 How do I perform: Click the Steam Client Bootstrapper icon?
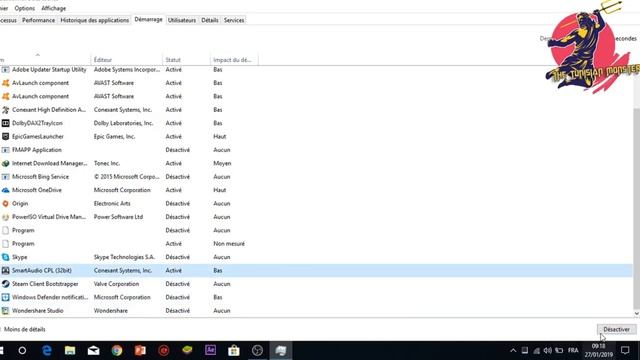[x=5, y=284]
